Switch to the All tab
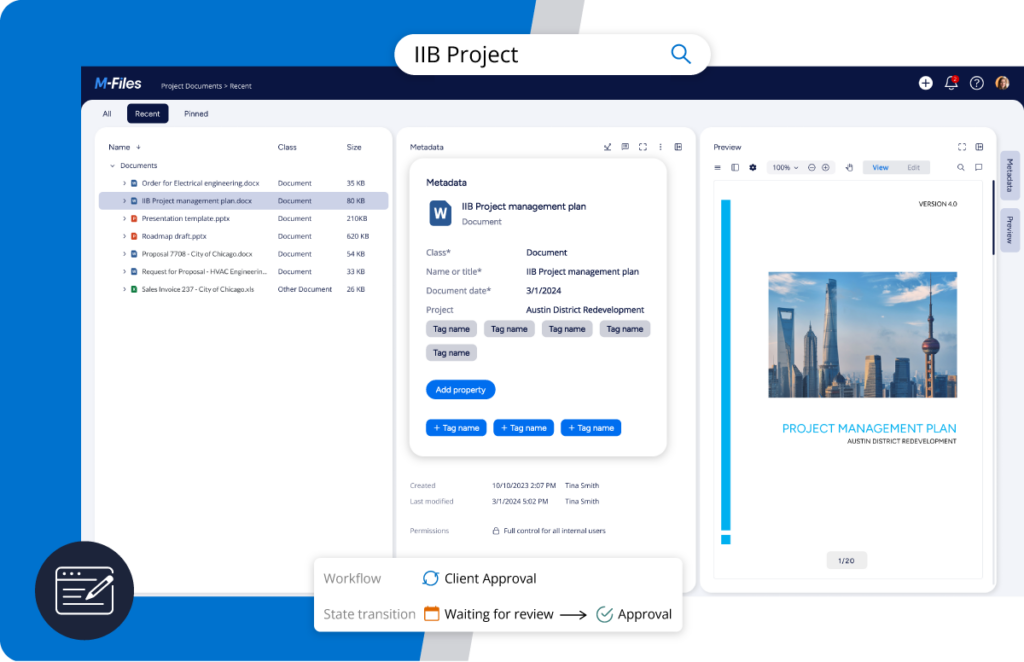The image size is (1024, 662). [107, 114]
